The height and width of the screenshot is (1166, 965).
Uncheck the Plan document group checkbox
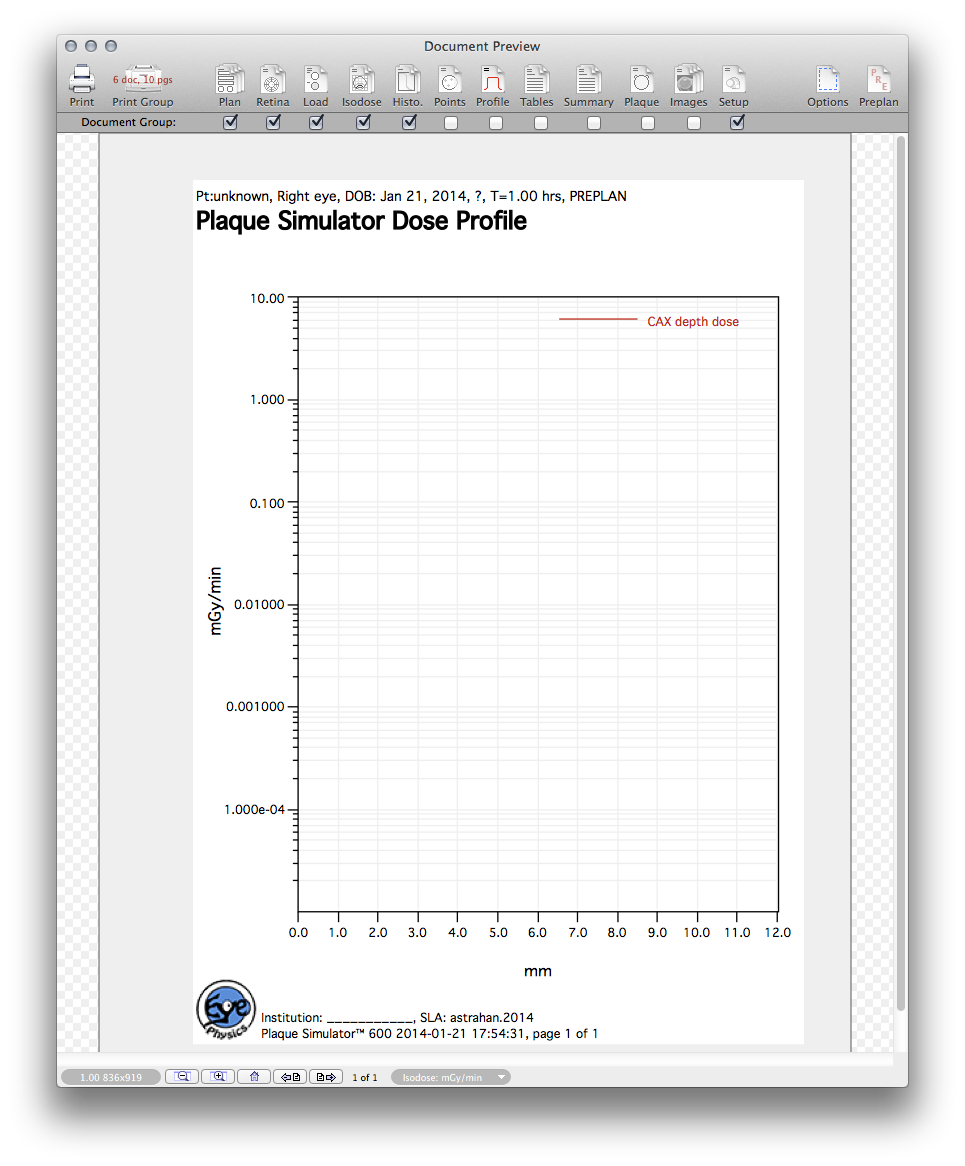click(230, 123)
